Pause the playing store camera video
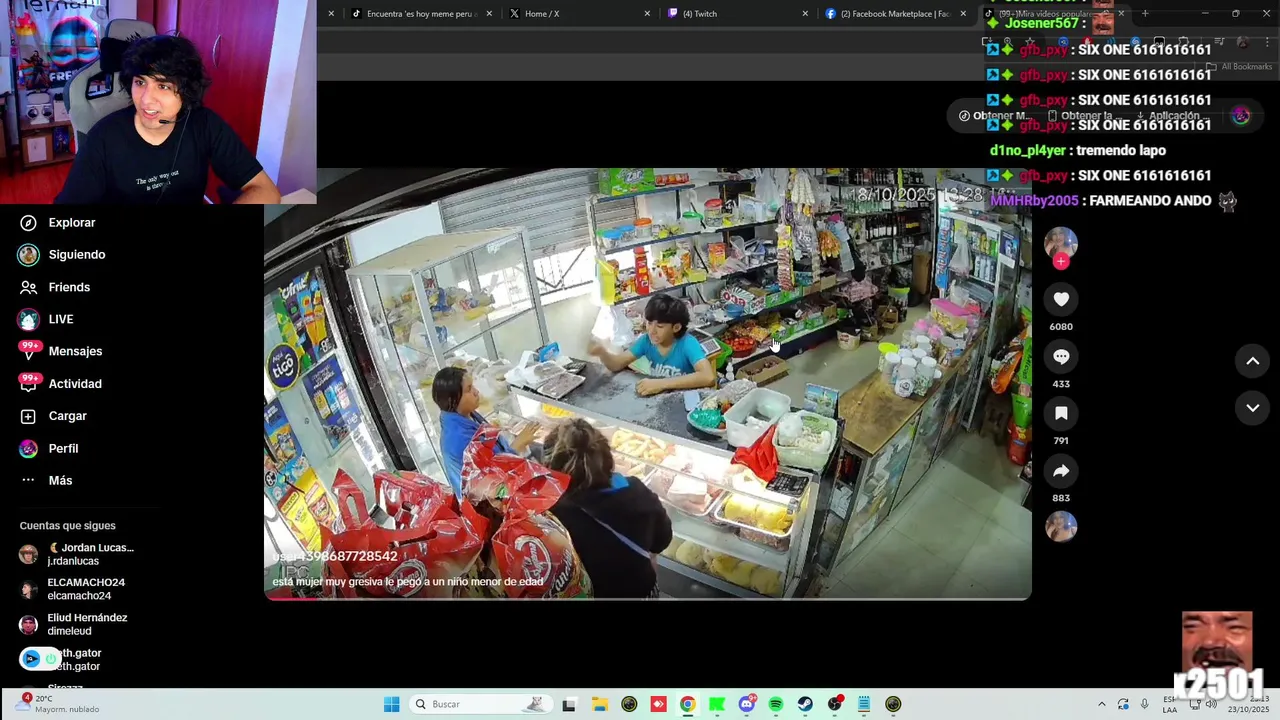The width and height of the screenshot is (1280, 720). coord(647,384)
